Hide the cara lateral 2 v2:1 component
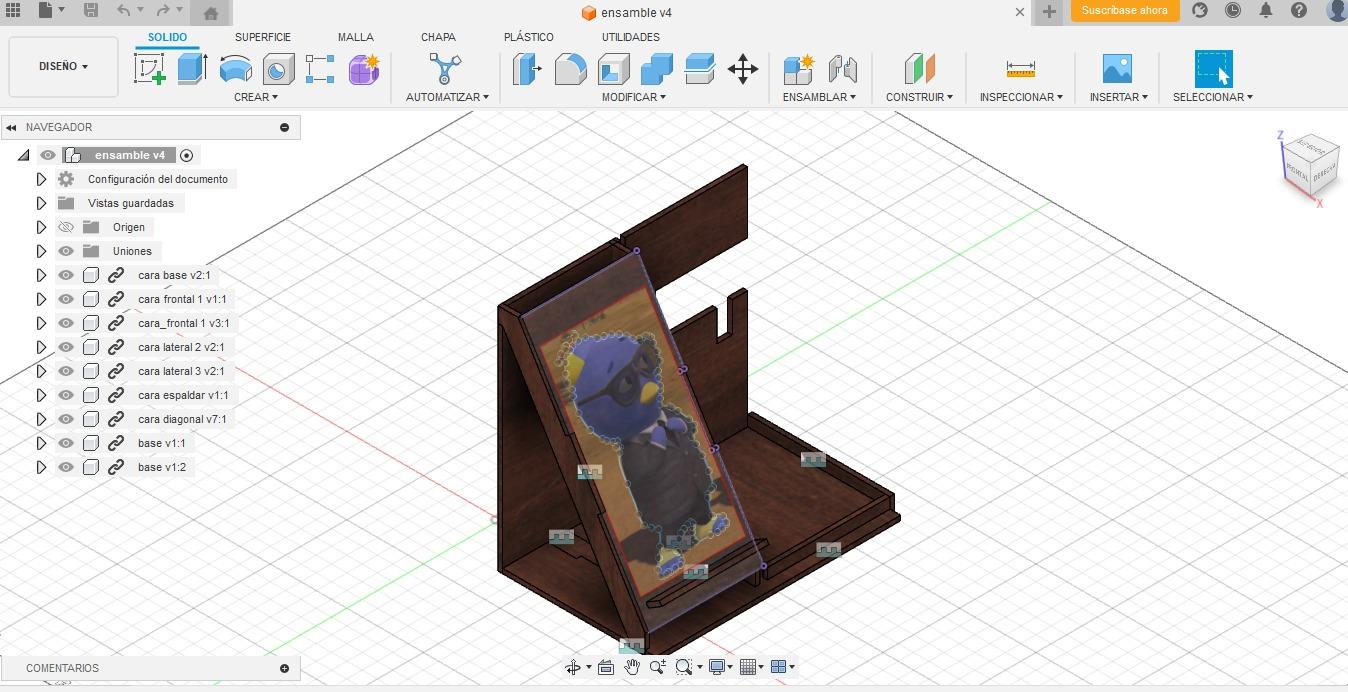The height and width of the screenshot is (692, 1348). (66, 347)
